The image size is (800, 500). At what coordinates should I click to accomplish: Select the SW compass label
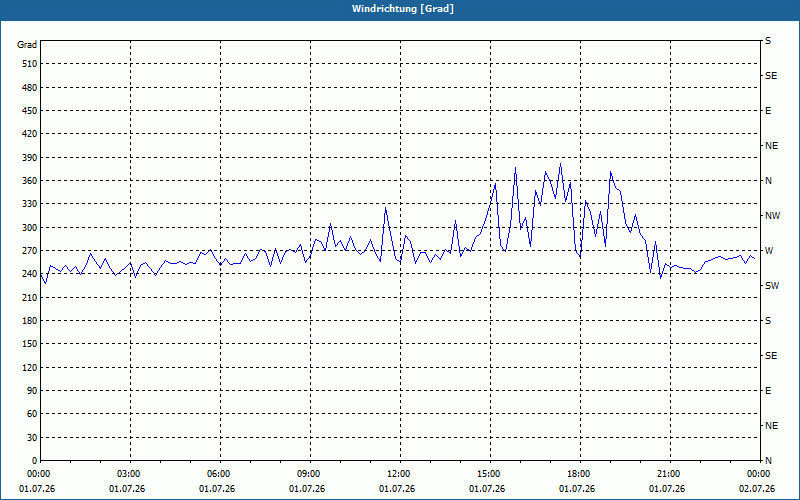[x=772, y=286]
